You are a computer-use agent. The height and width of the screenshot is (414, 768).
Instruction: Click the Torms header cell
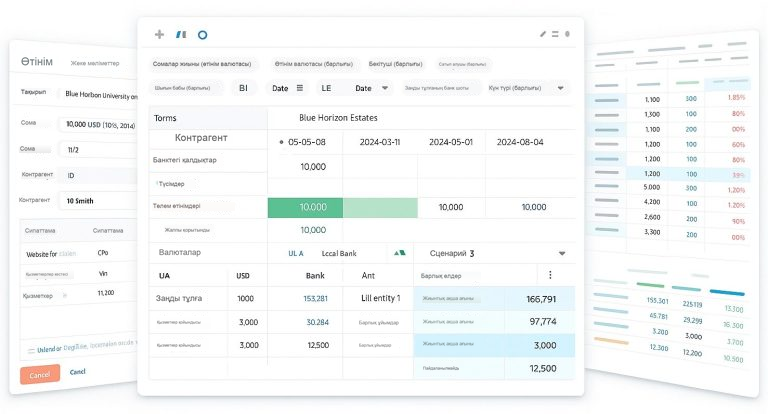point(208,118)
